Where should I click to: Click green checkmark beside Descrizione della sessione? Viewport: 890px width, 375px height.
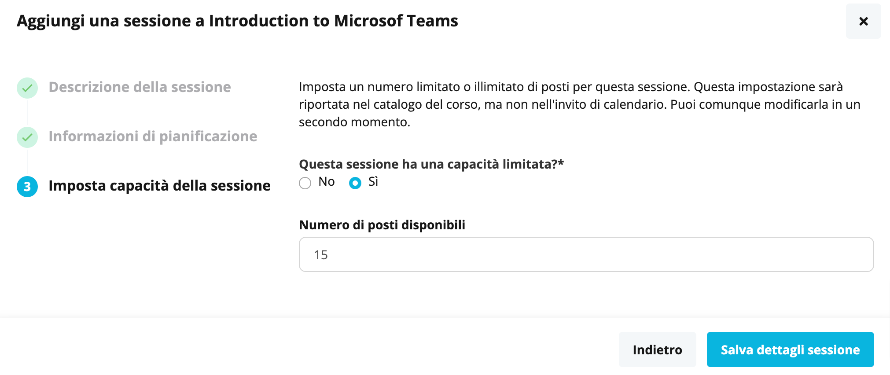(x=27, y=88)
